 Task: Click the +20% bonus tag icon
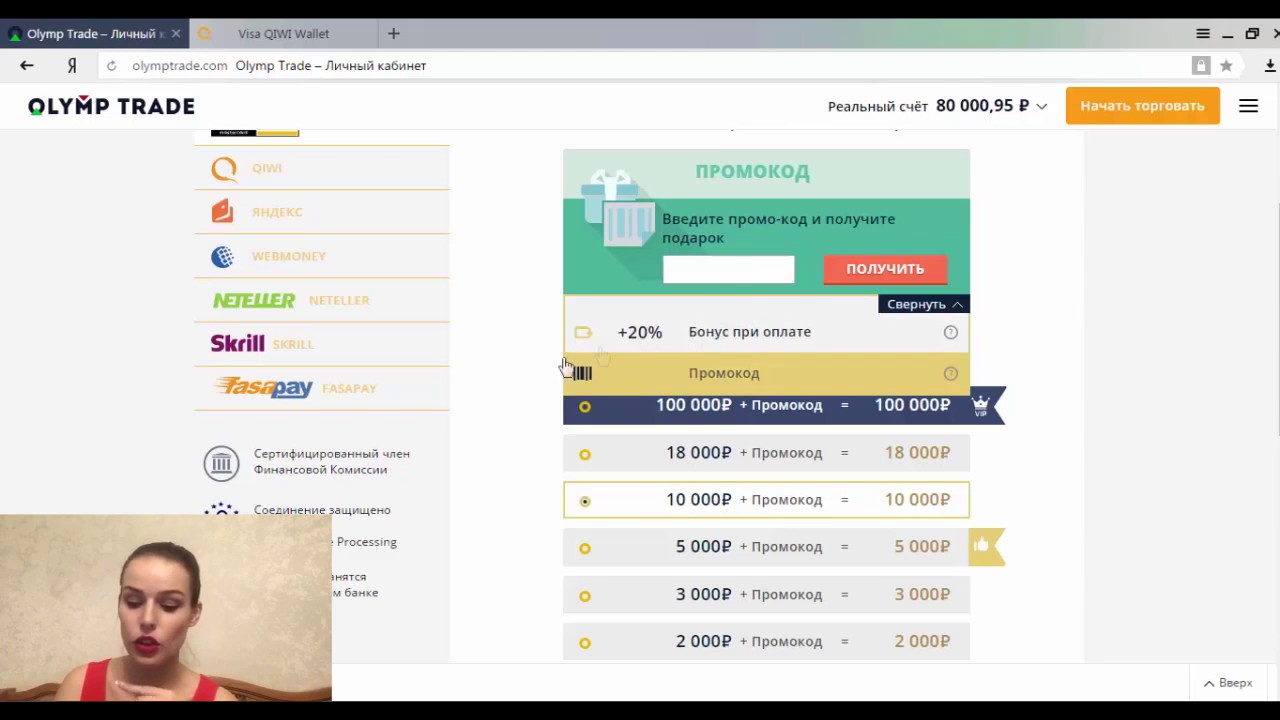click(x=584, y=332)
